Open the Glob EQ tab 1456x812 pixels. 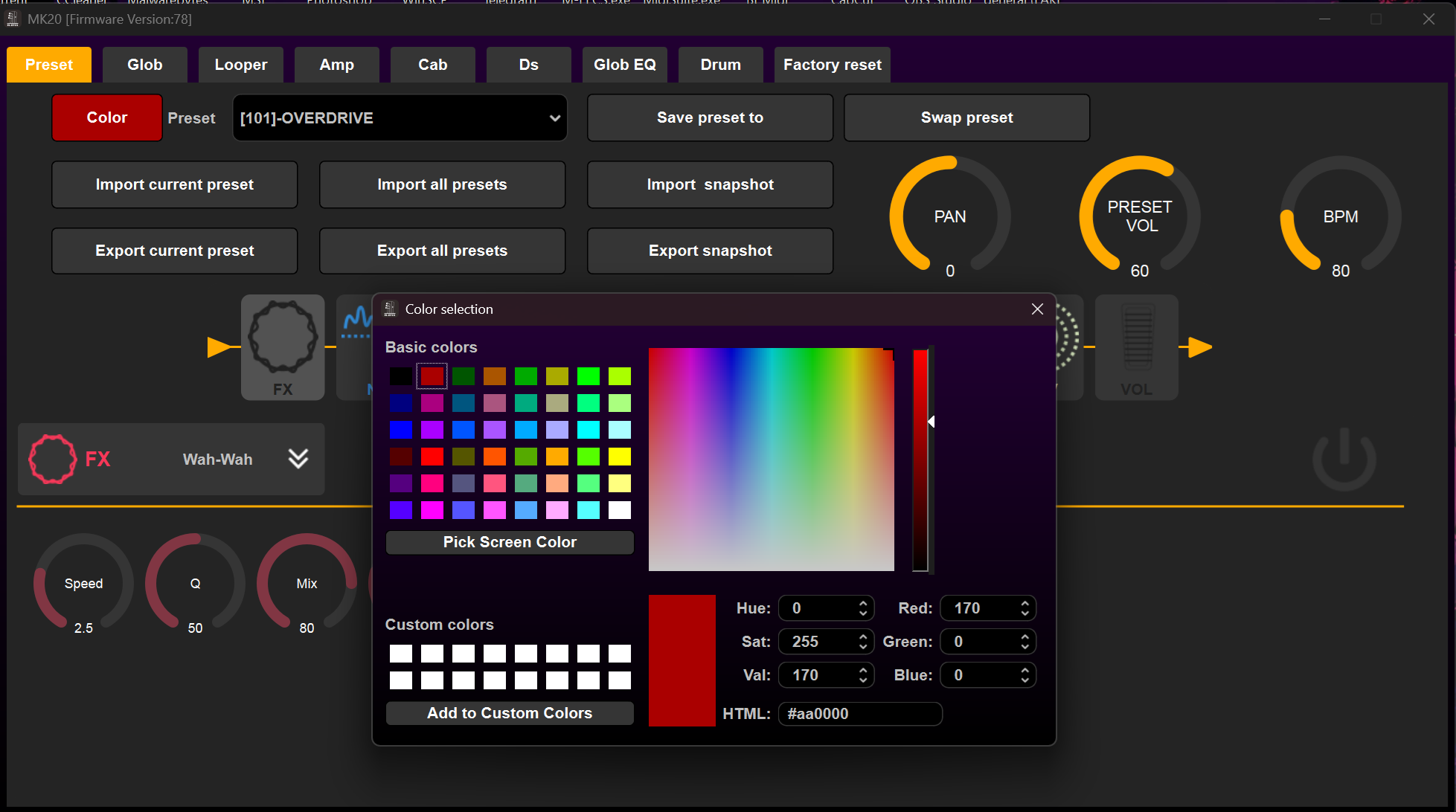click(x=624, y=65)
